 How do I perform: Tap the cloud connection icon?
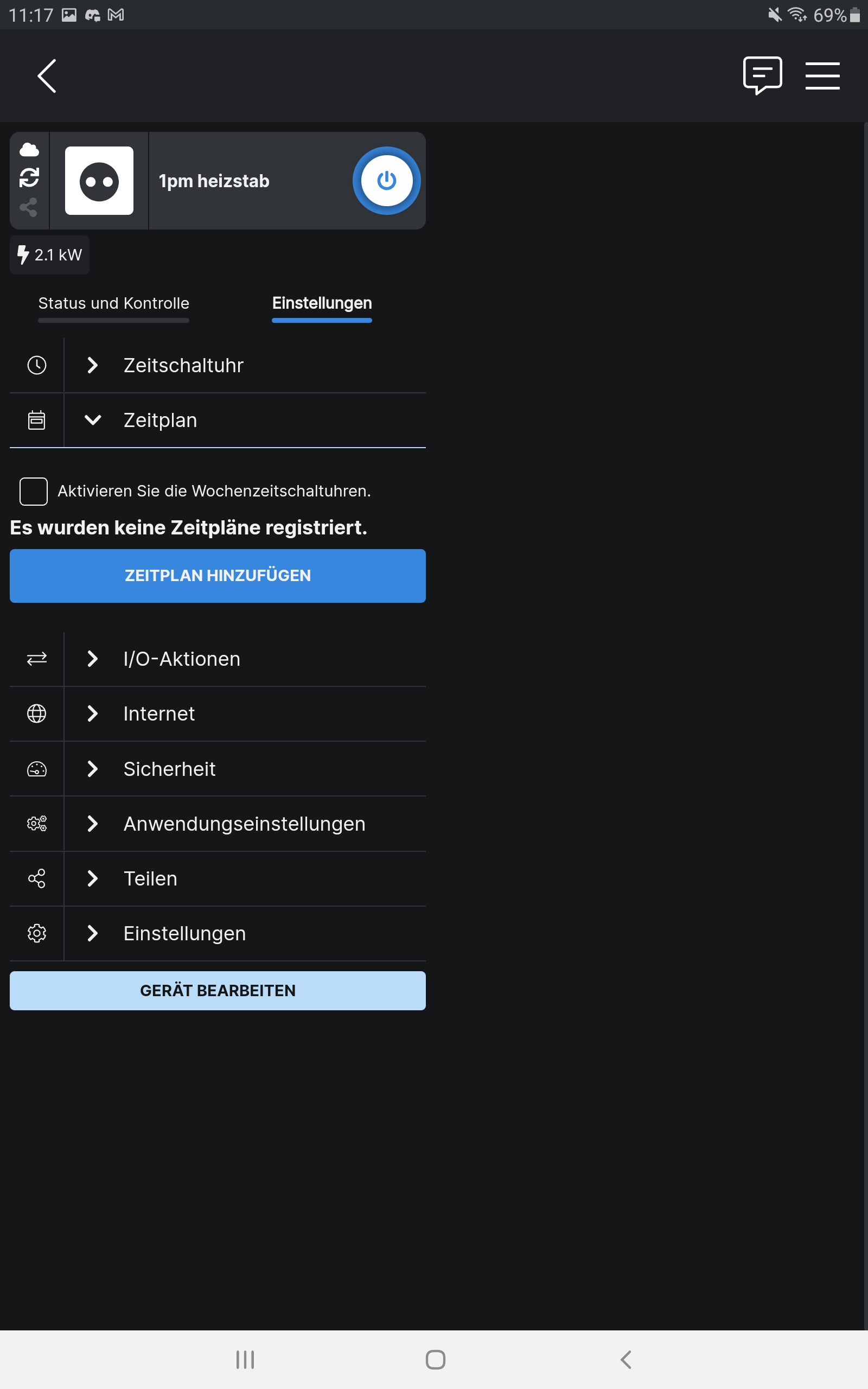coord(29,150)
